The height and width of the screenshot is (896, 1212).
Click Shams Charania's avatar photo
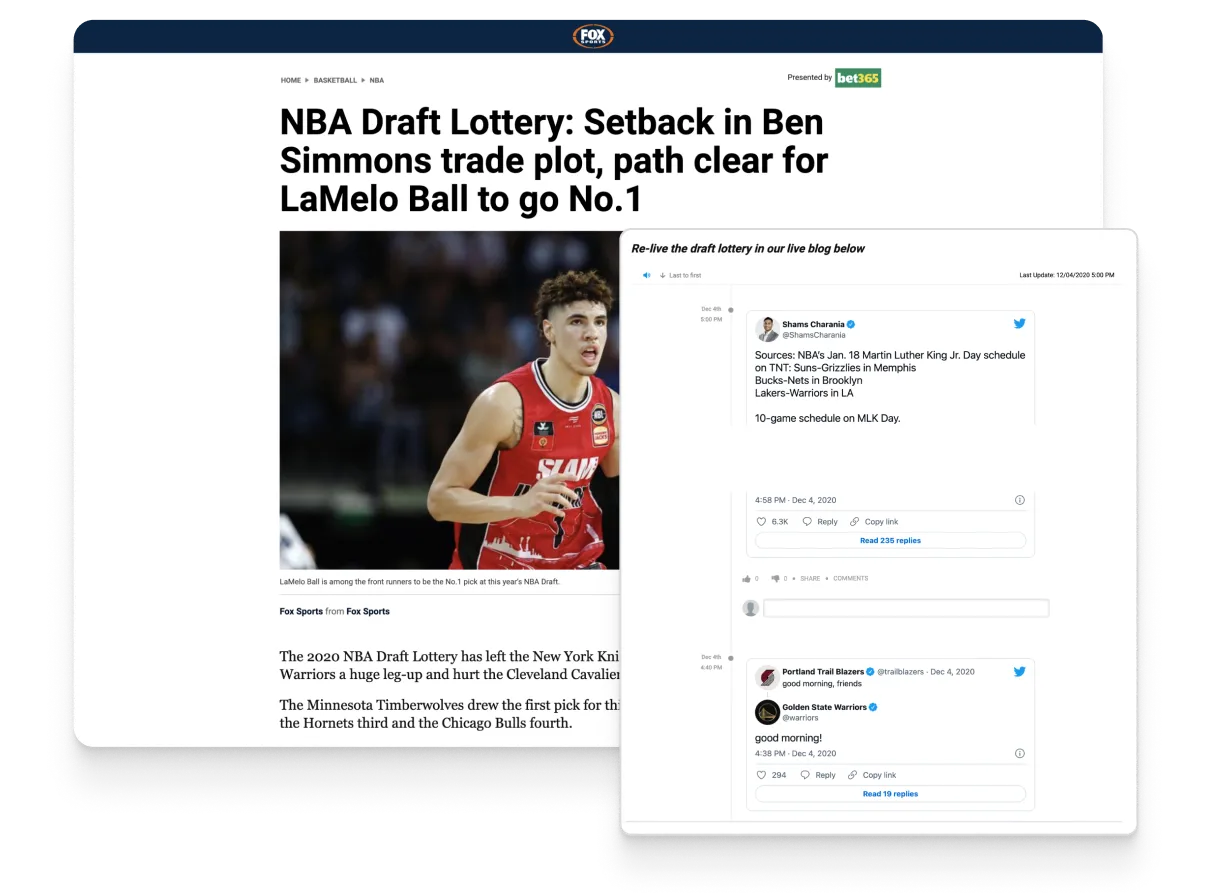(767, 329)
